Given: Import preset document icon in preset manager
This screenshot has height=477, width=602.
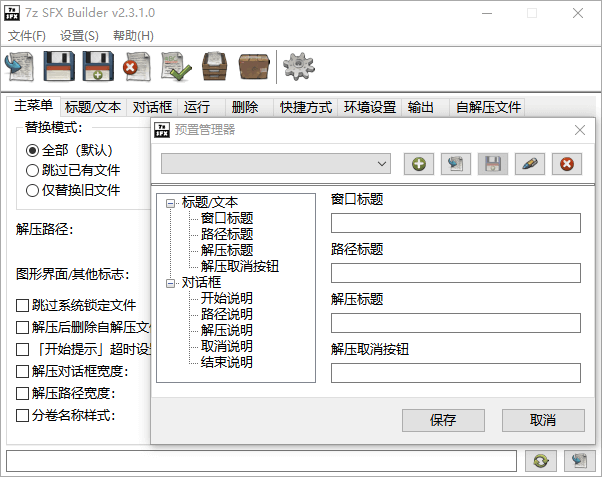Looking at the screenshot, I should 456,164.
